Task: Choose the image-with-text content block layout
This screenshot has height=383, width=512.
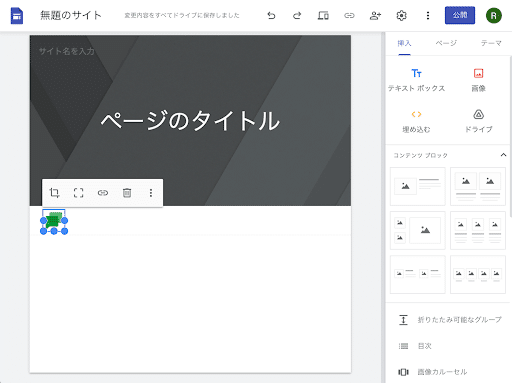Action: pos(418,186)
